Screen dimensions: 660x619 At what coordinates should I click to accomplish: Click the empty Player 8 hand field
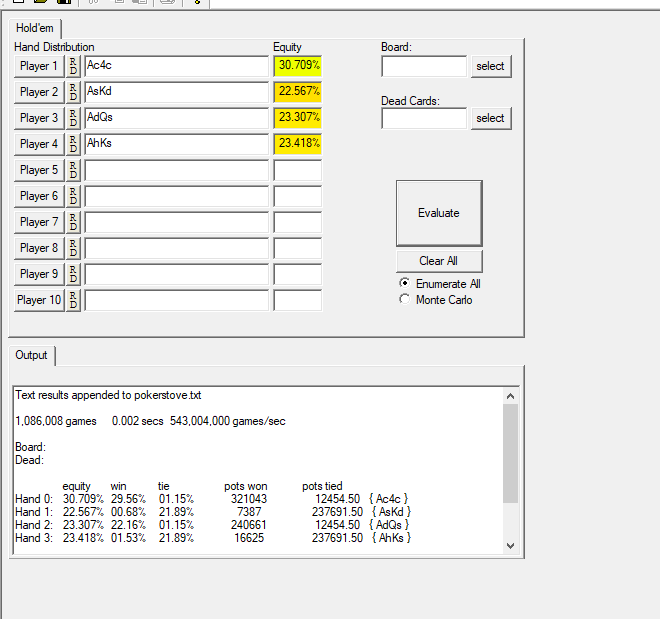(176, 248)
